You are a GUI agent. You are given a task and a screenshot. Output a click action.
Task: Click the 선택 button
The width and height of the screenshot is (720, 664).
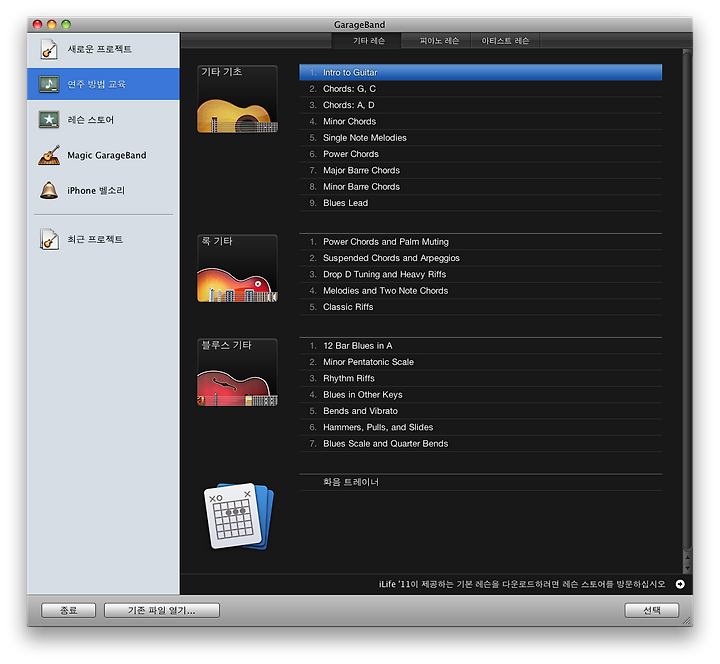coord(652,610)
